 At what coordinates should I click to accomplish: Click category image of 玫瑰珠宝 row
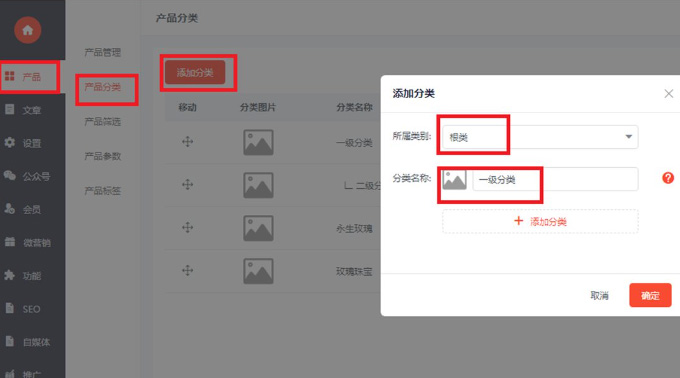[x=258, y=271]
